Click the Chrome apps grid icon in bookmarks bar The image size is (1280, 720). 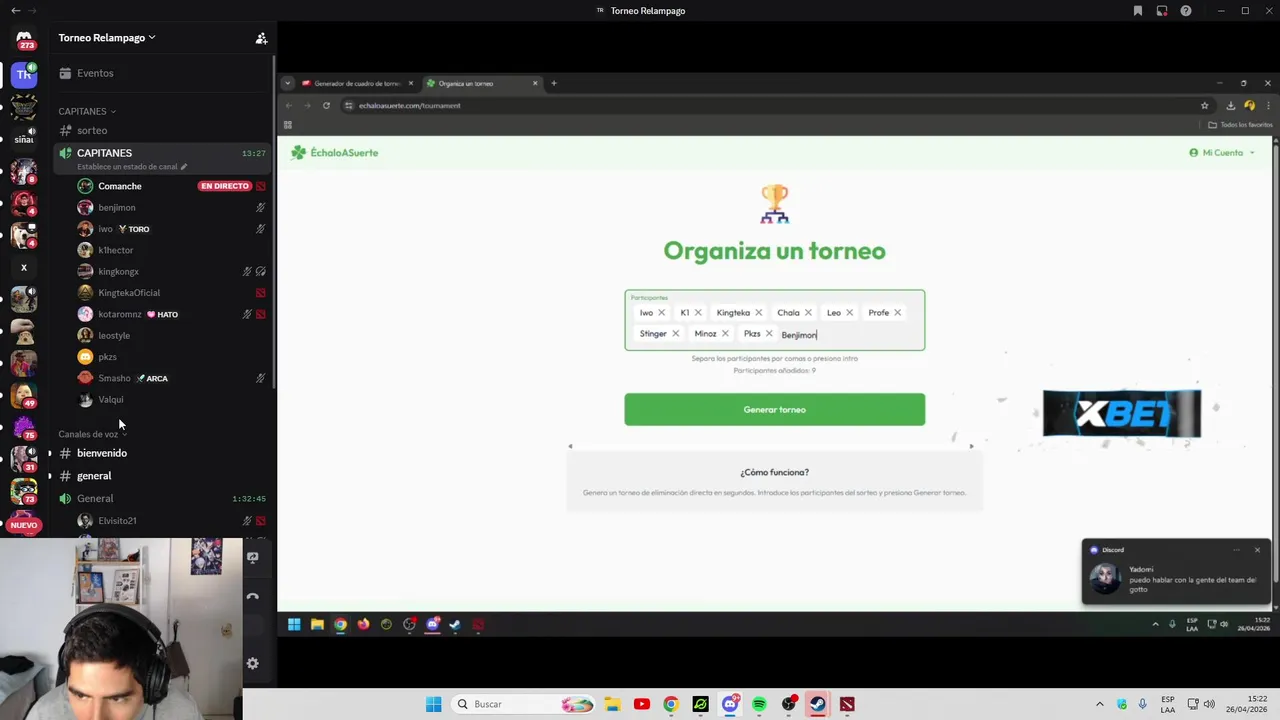tap(287, 125)
